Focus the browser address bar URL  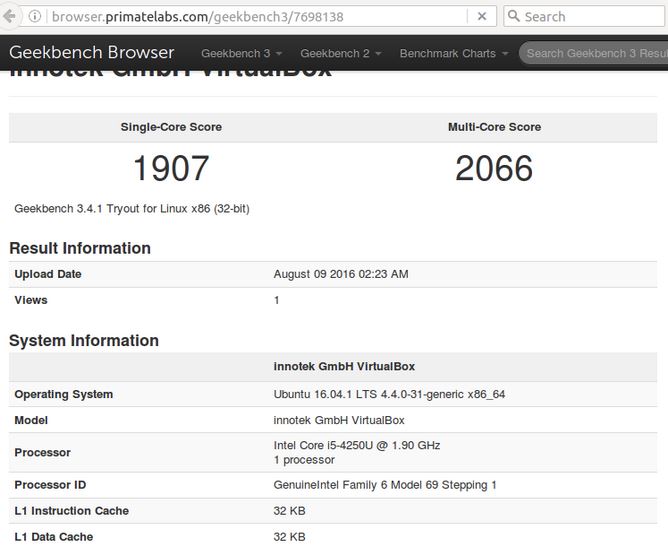(197, 17)
